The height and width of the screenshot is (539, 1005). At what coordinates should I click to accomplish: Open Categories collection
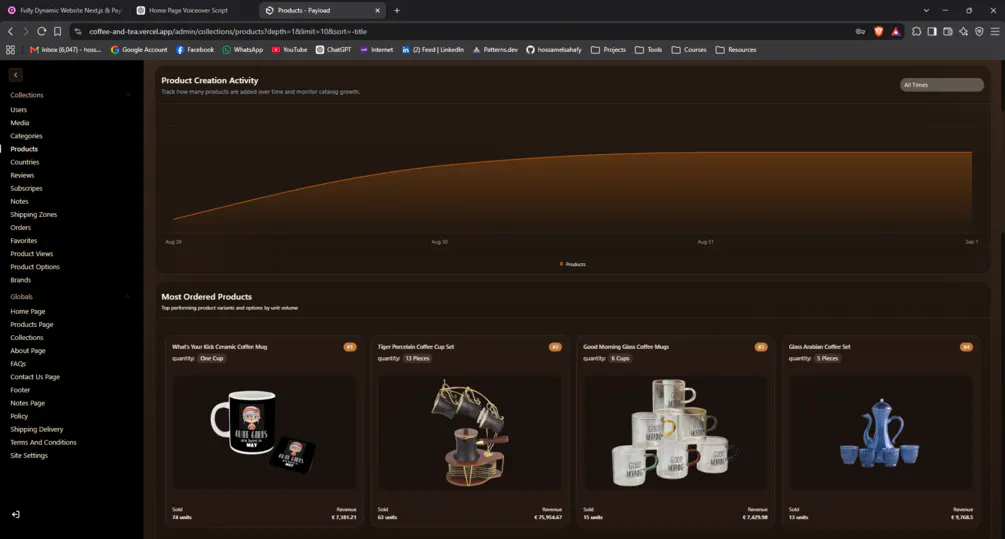[x=26, y=136]
